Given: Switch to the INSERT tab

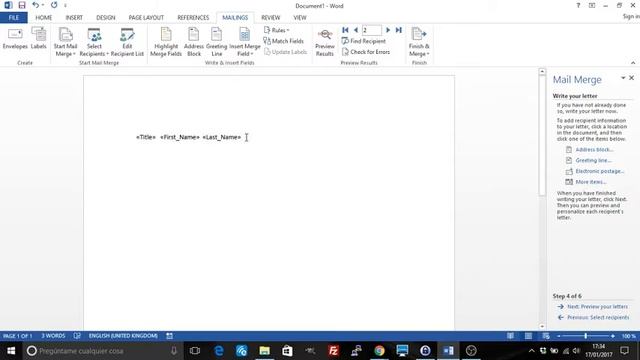Looking at the screenshot, I should [x=74, y=18].
